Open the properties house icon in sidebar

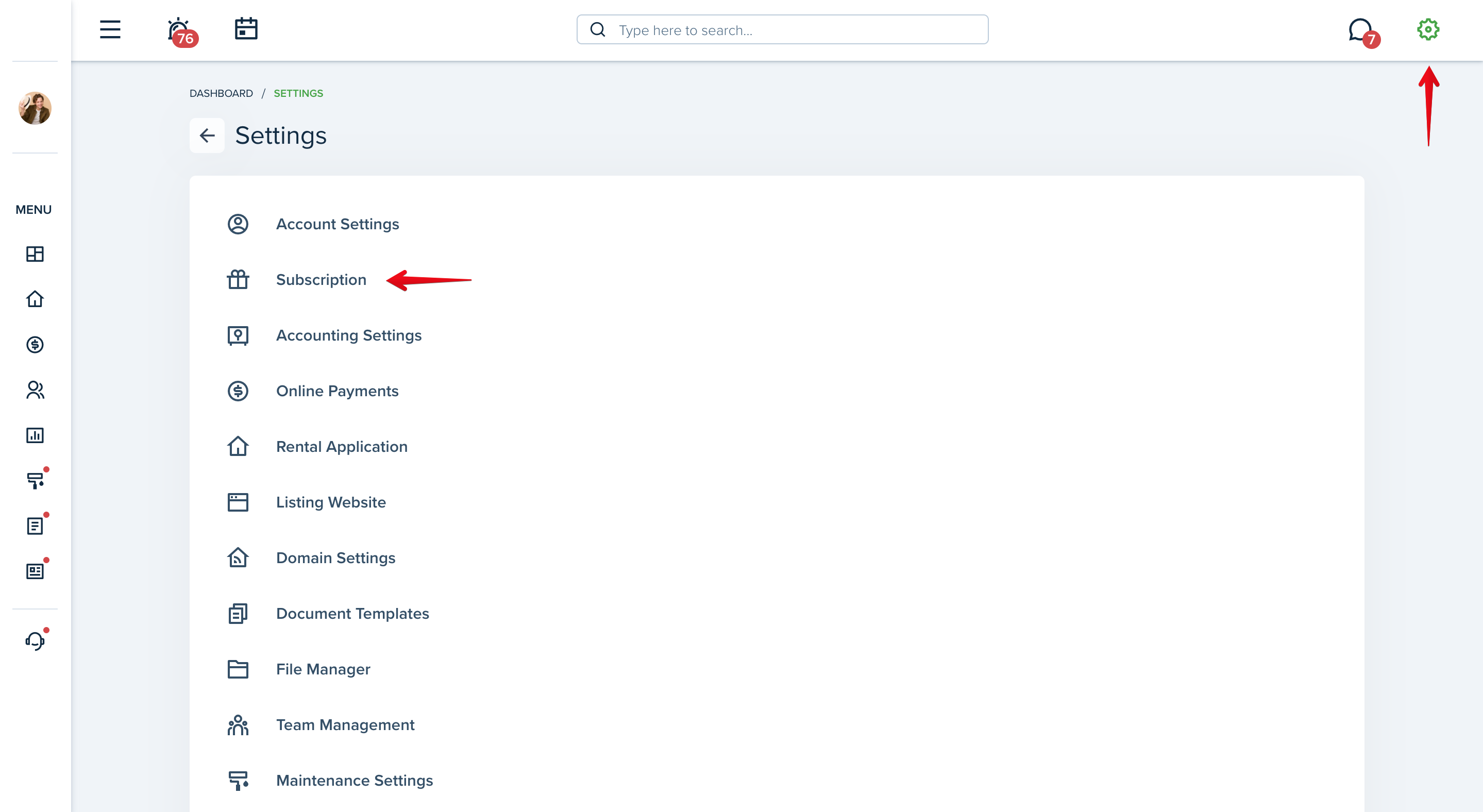(x=35, y=299)
